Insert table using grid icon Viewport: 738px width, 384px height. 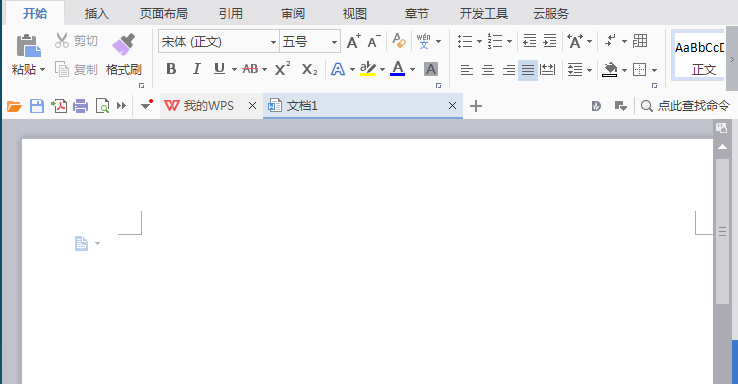640,41
